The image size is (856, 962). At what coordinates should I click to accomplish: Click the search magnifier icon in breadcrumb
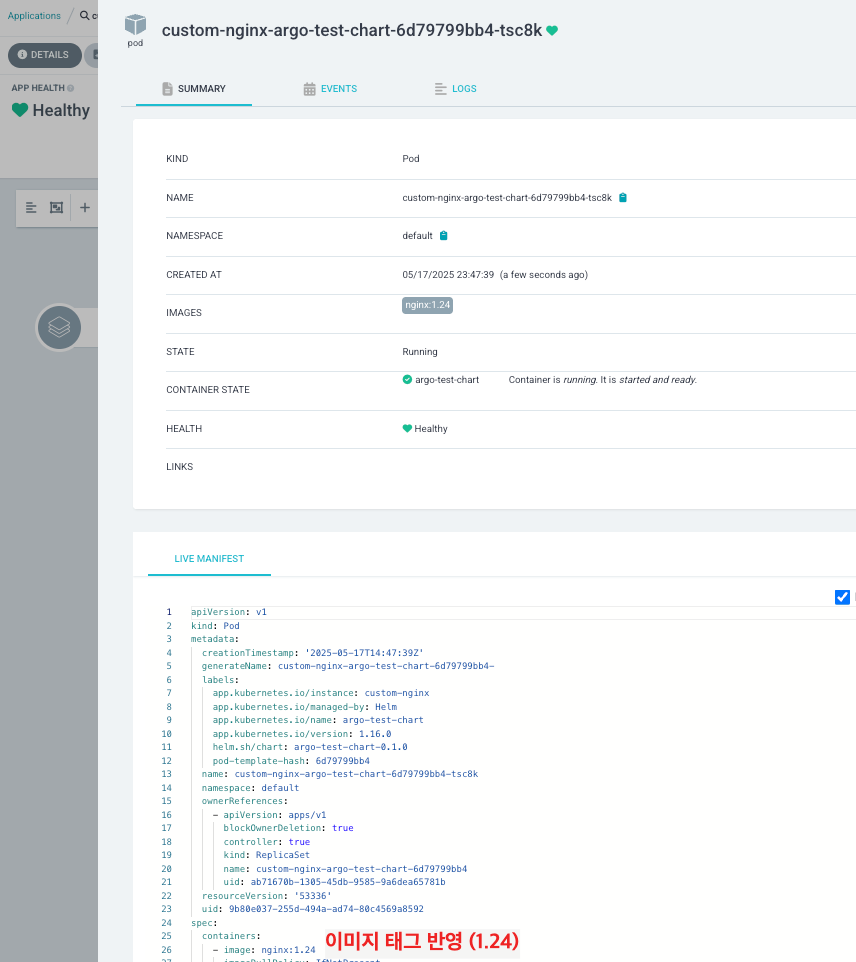tap(85, 15)
